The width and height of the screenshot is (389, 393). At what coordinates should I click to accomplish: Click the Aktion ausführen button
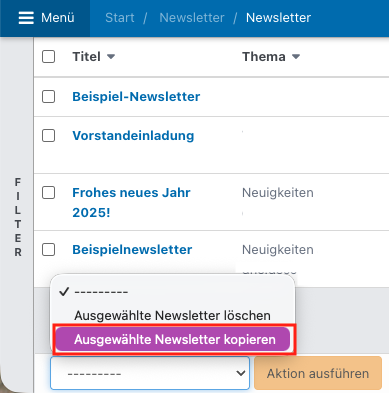(x=318, y=373)
